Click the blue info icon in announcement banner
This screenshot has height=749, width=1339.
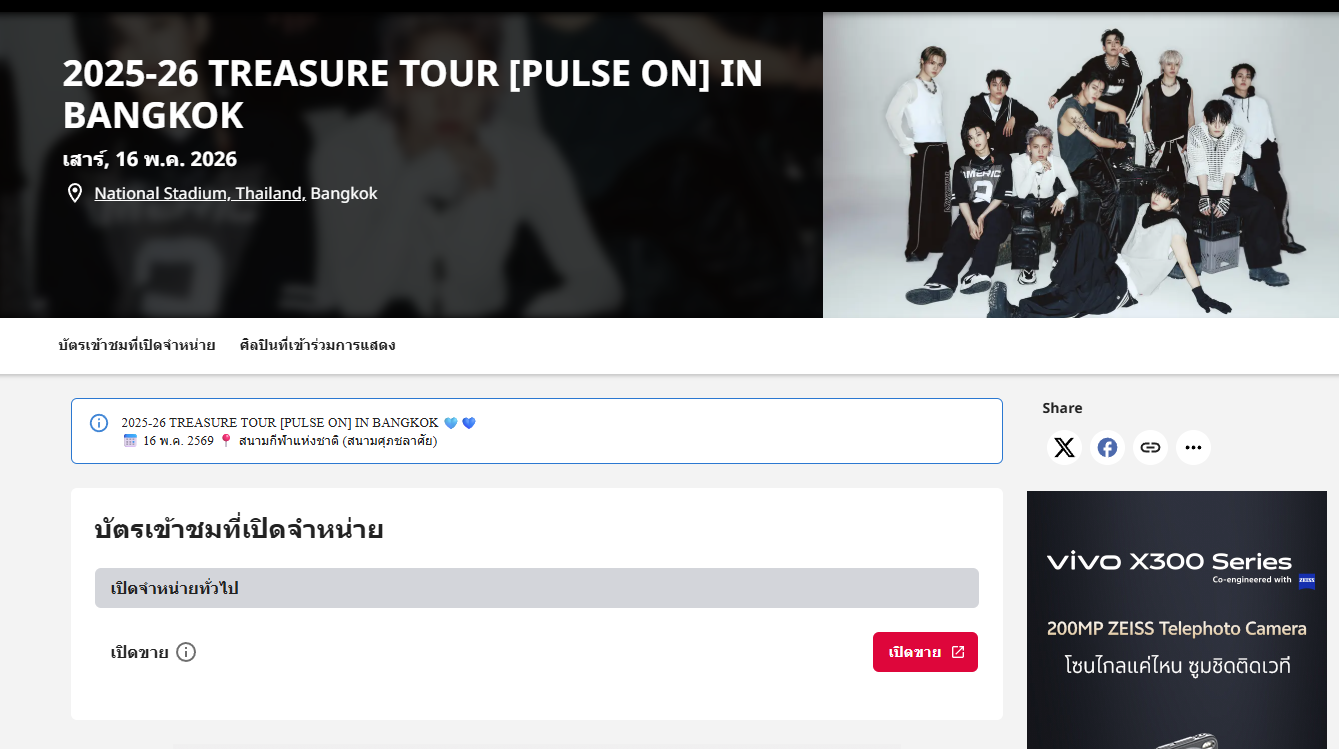(x=99, y=423)
